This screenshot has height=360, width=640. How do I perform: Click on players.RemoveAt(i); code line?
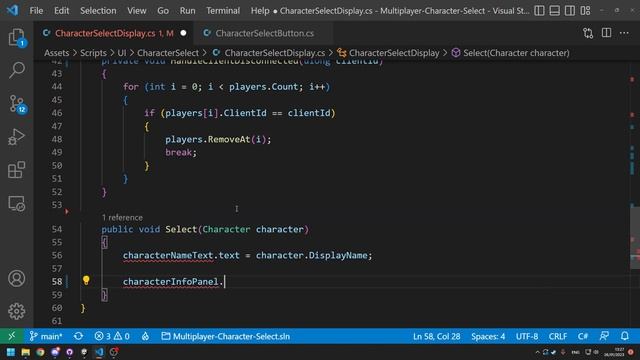pyautogui.click(x=218, y=139)
